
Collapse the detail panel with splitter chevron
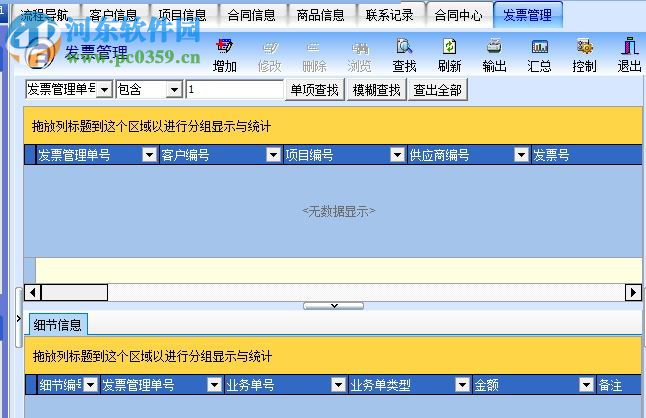coord(334,306)
